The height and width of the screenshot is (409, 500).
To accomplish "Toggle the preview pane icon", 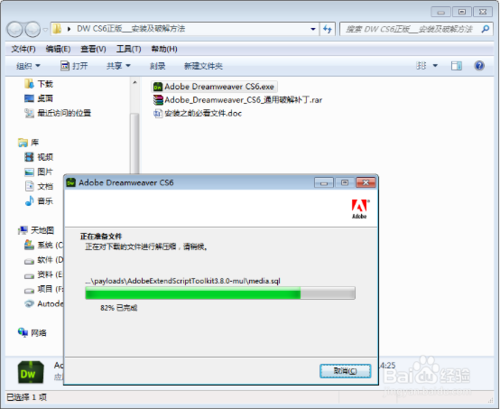I will tap(456, 66).
